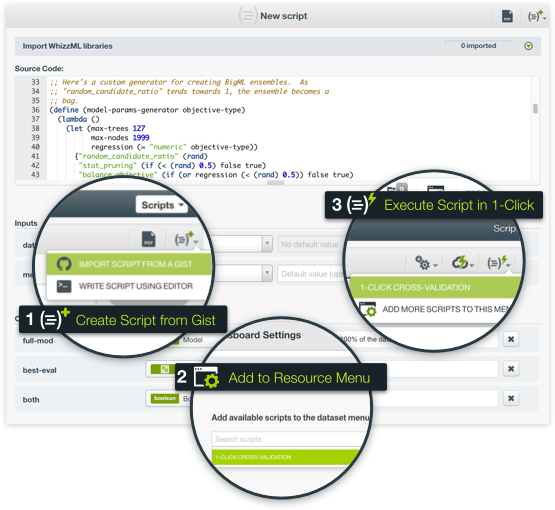Click the "Default value (opt" input field

(311, 274)
